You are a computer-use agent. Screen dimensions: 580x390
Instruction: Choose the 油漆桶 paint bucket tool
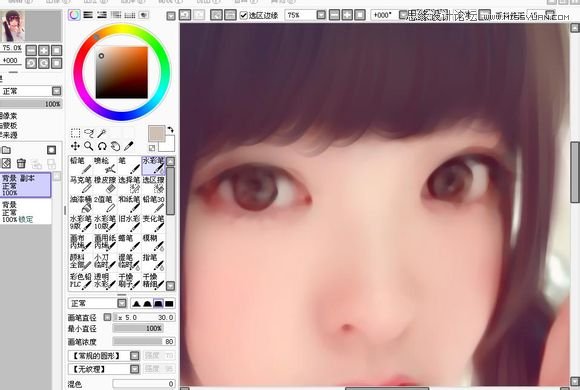[x=81, y=204]
